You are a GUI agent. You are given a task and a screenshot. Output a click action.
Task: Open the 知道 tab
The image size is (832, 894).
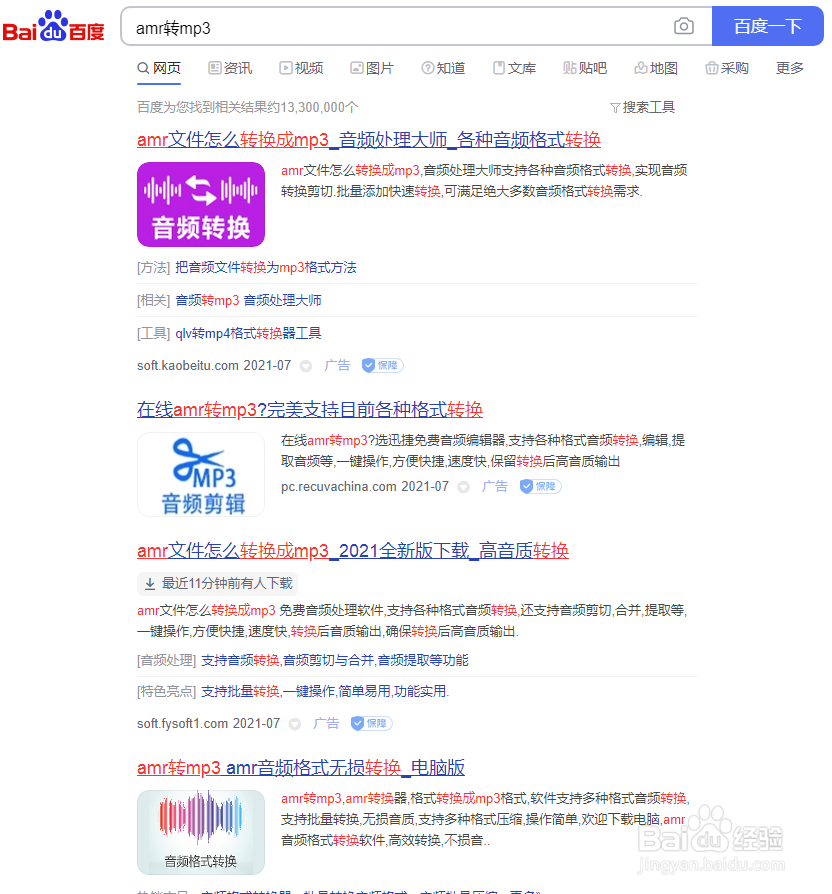443,68
